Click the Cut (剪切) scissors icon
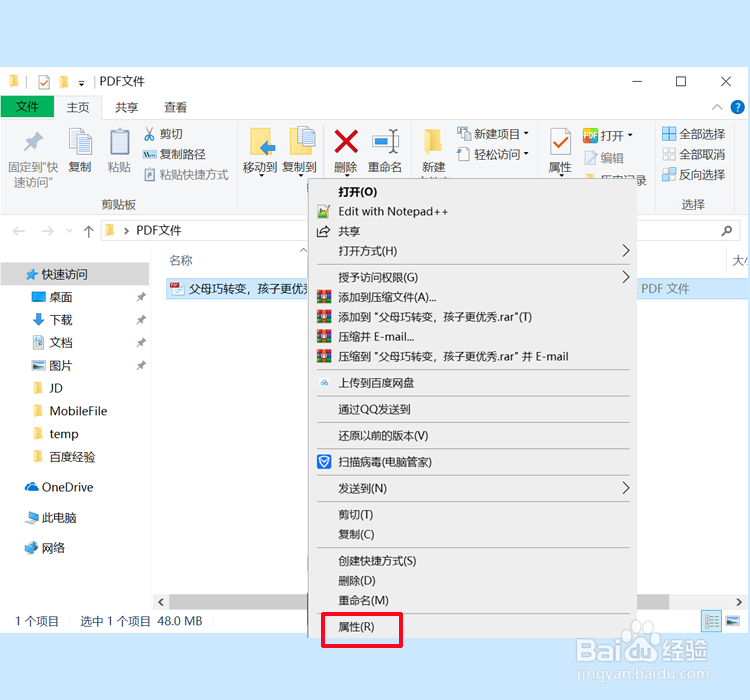The height and width of the screenshot is (700, 750). (x=149, y=134)
